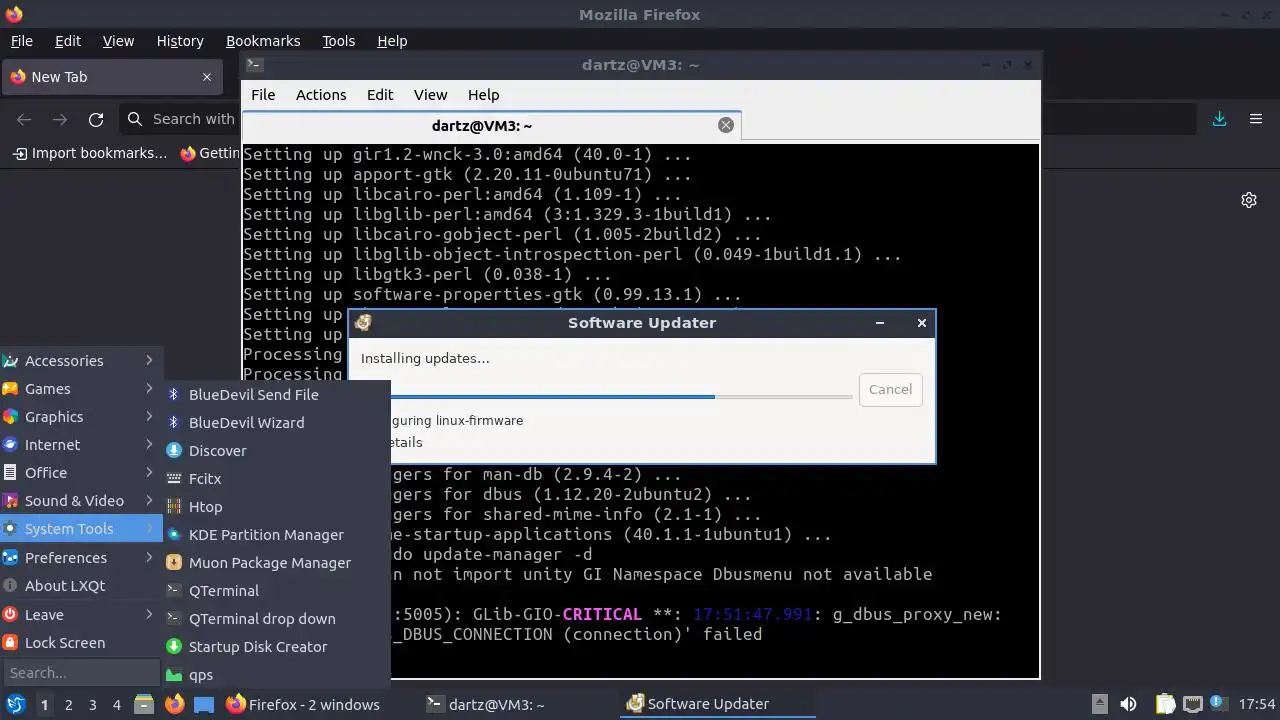Show hidden tray icons arrow
Screen dimensions: 1280x720
tap(1099, 704)
